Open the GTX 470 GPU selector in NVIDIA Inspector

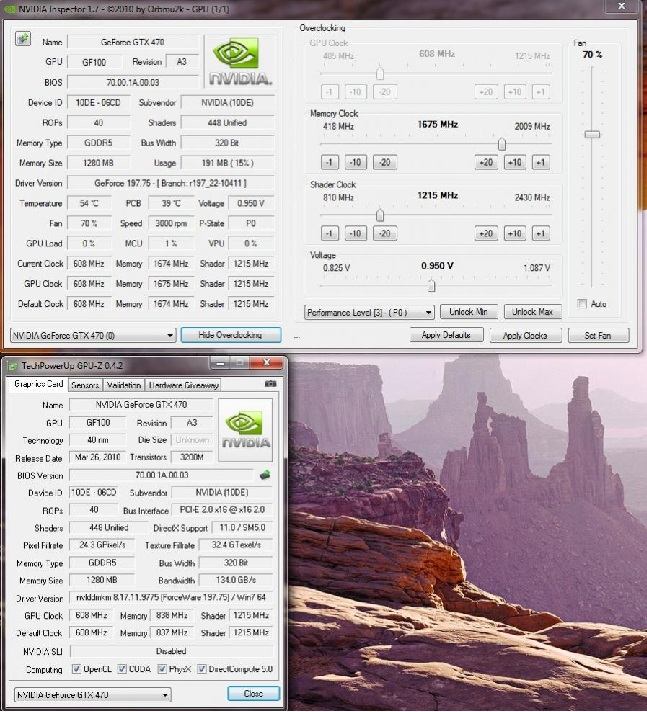93,336
